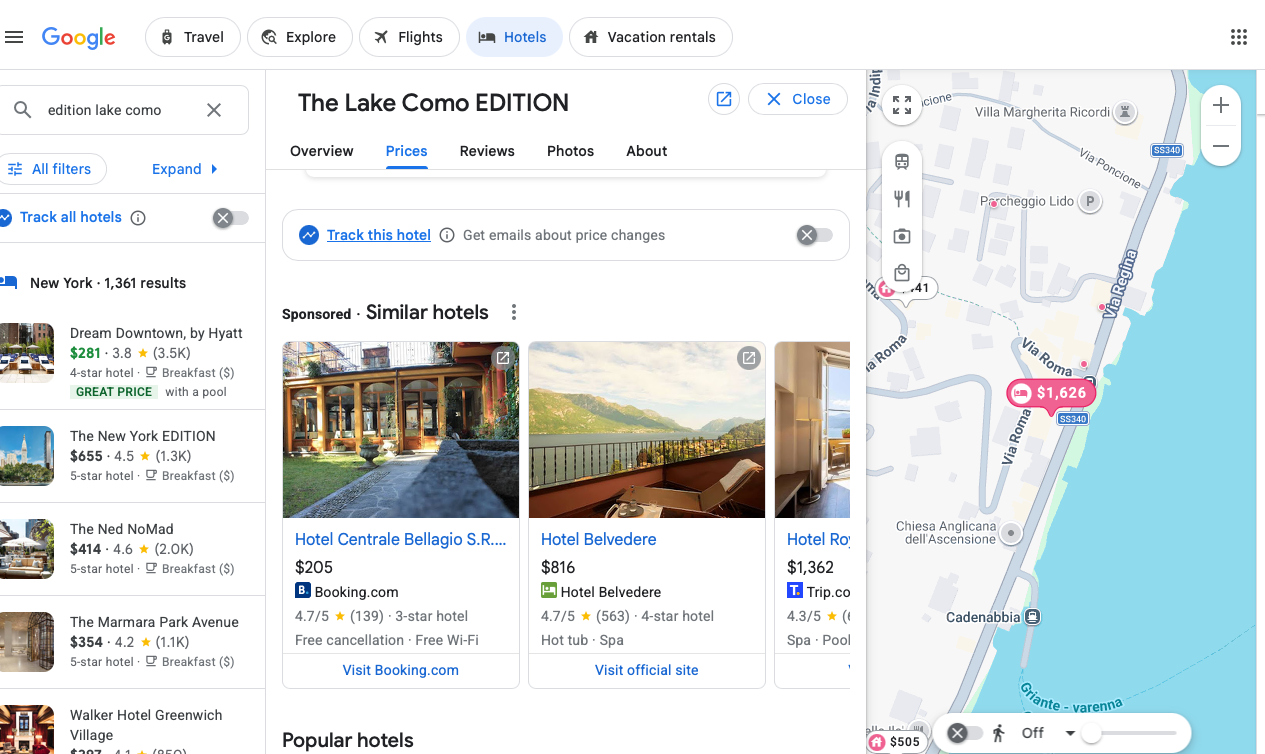Go to Flights section
This screenshot has width=1265, height=754.
pyautogui.click(x=409, y=37)
